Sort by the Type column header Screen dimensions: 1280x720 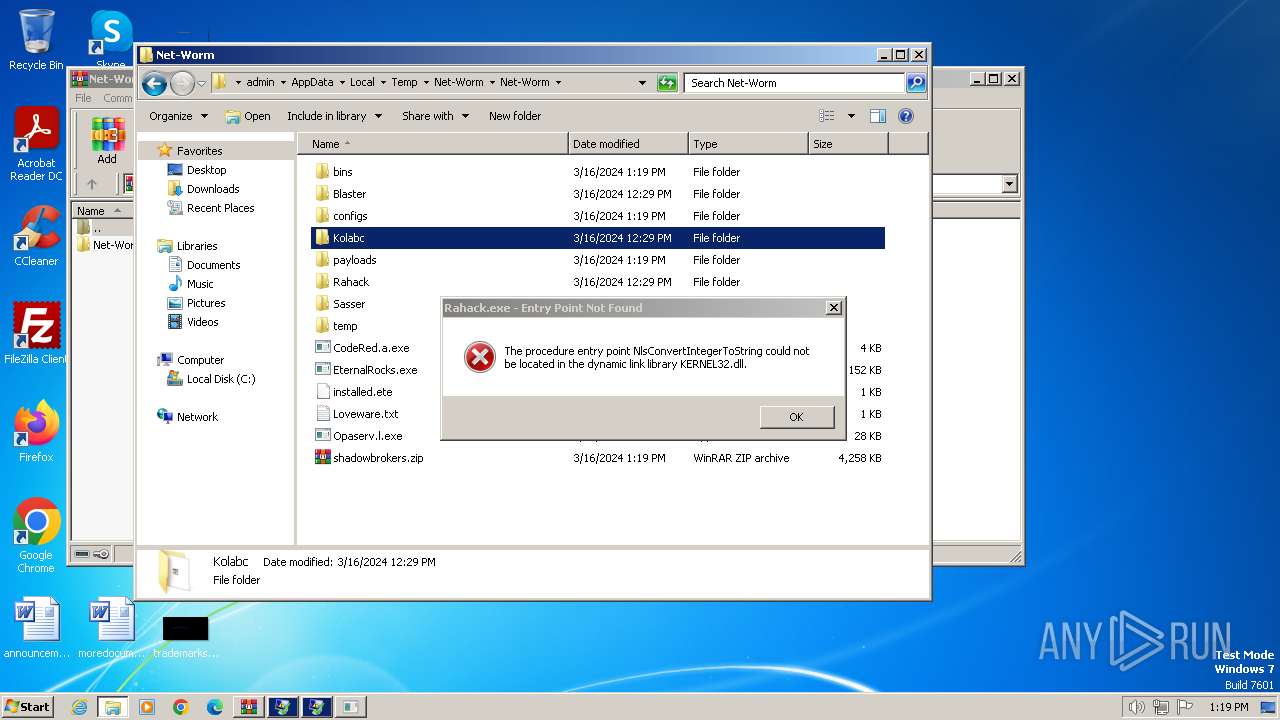click(748, 144)
